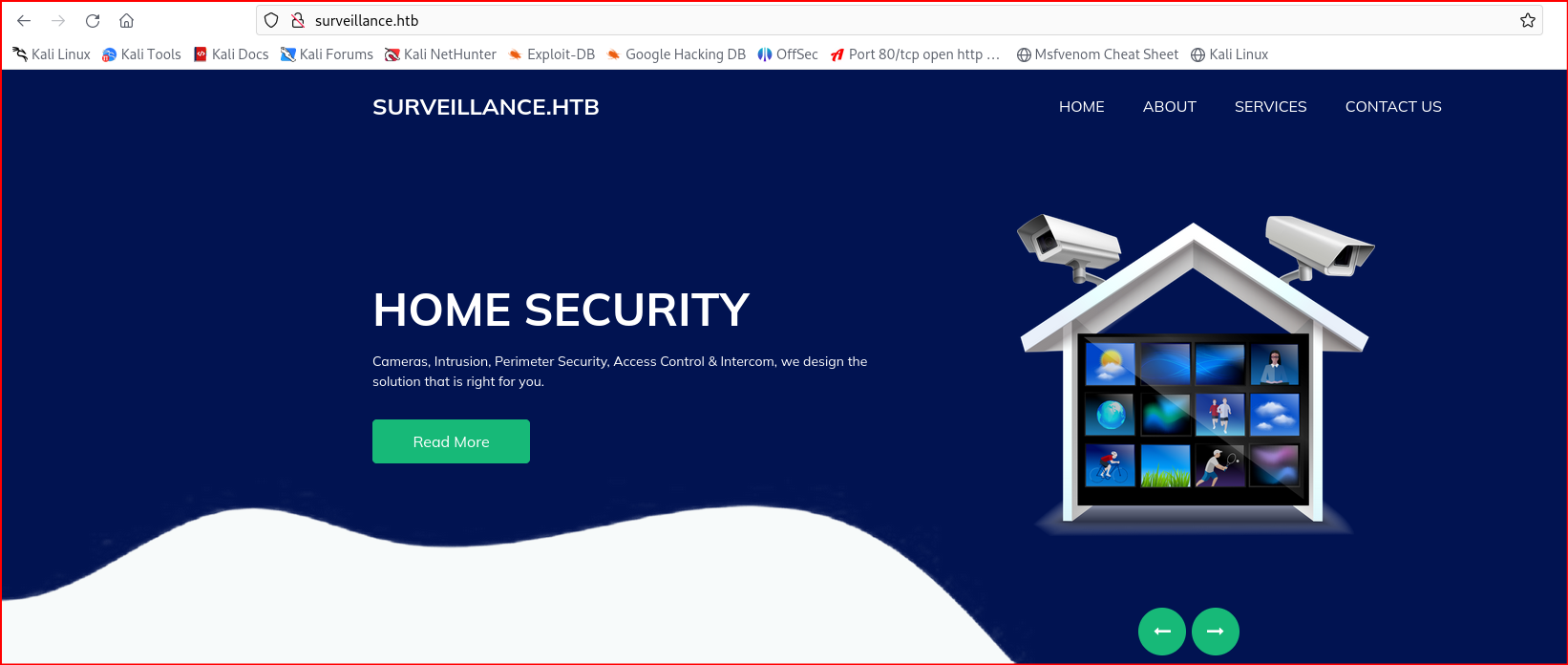Click the Read More button

point(451,441)
